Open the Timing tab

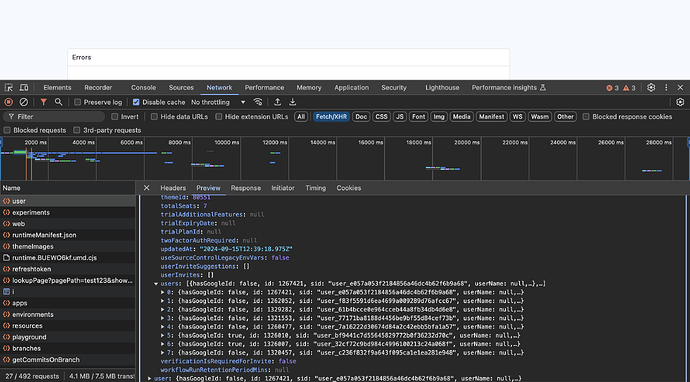[316, 188]
